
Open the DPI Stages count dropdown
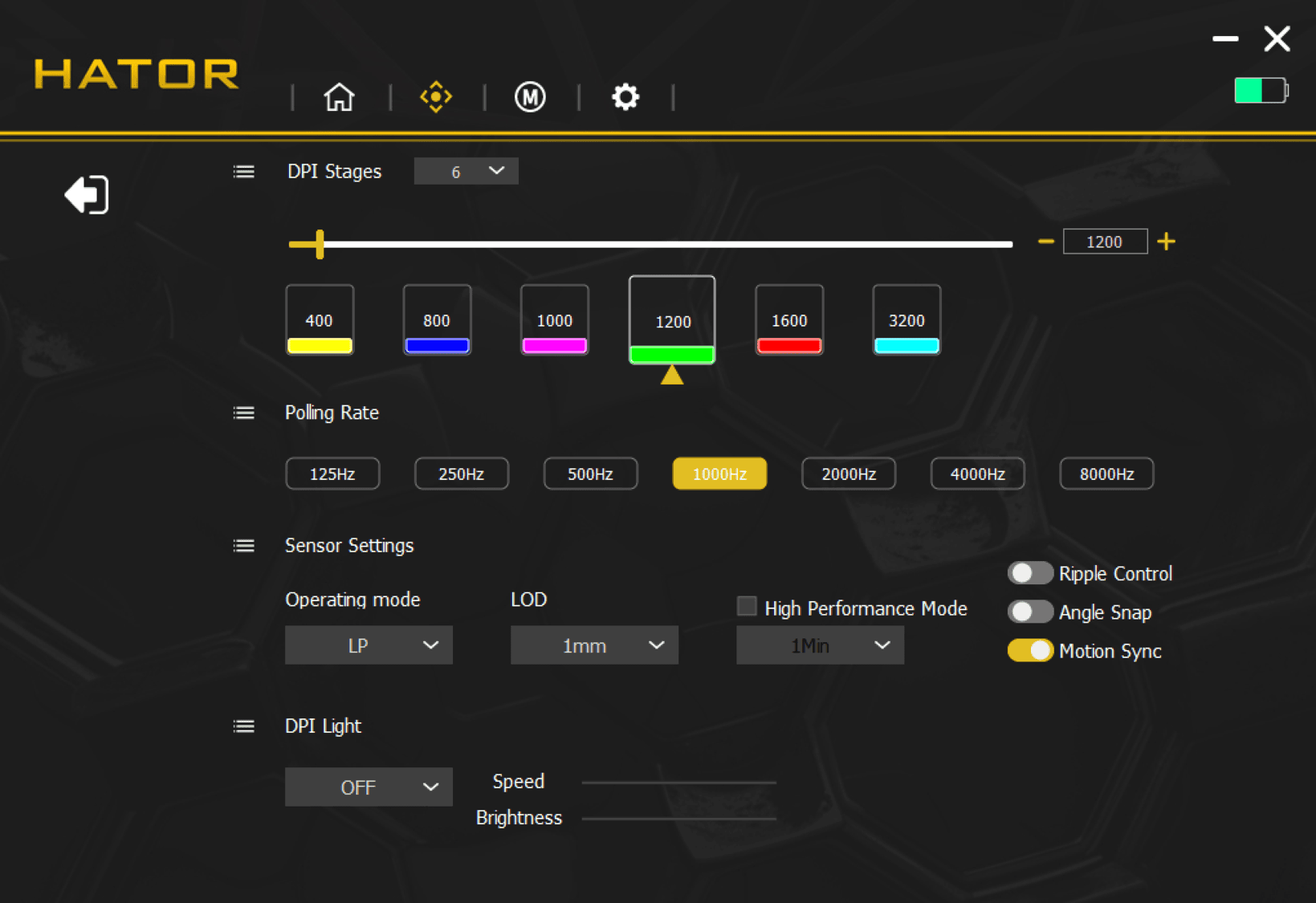[x=466, y=172]
